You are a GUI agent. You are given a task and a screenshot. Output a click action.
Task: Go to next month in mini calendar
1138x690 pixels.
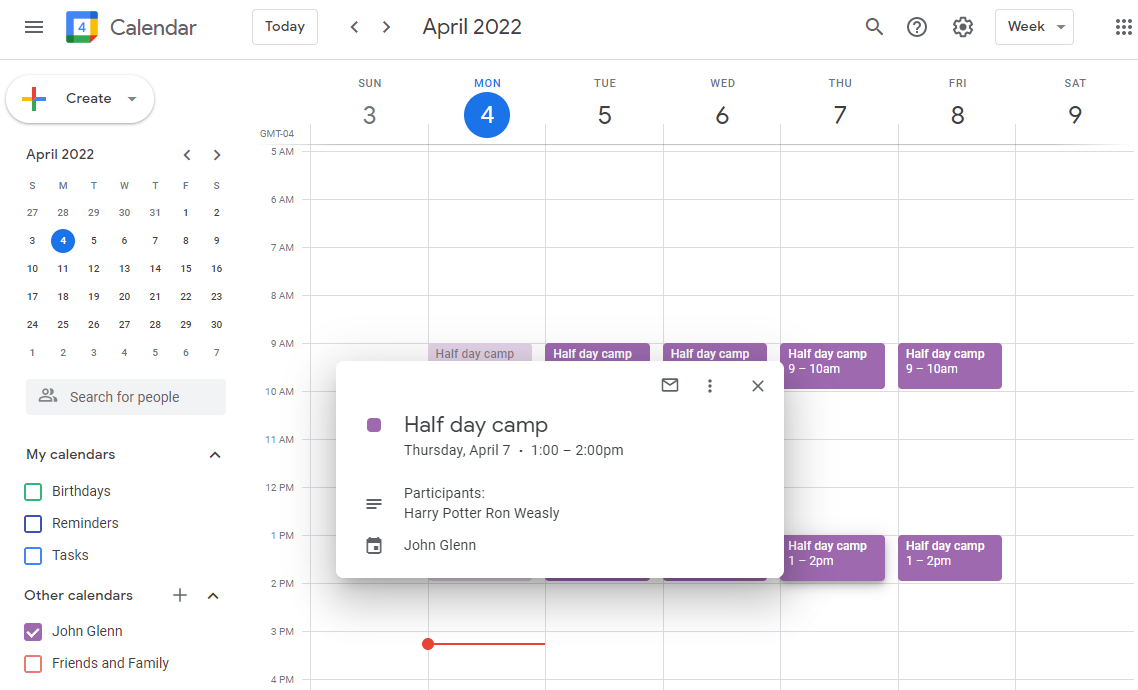tap(216, 155)
